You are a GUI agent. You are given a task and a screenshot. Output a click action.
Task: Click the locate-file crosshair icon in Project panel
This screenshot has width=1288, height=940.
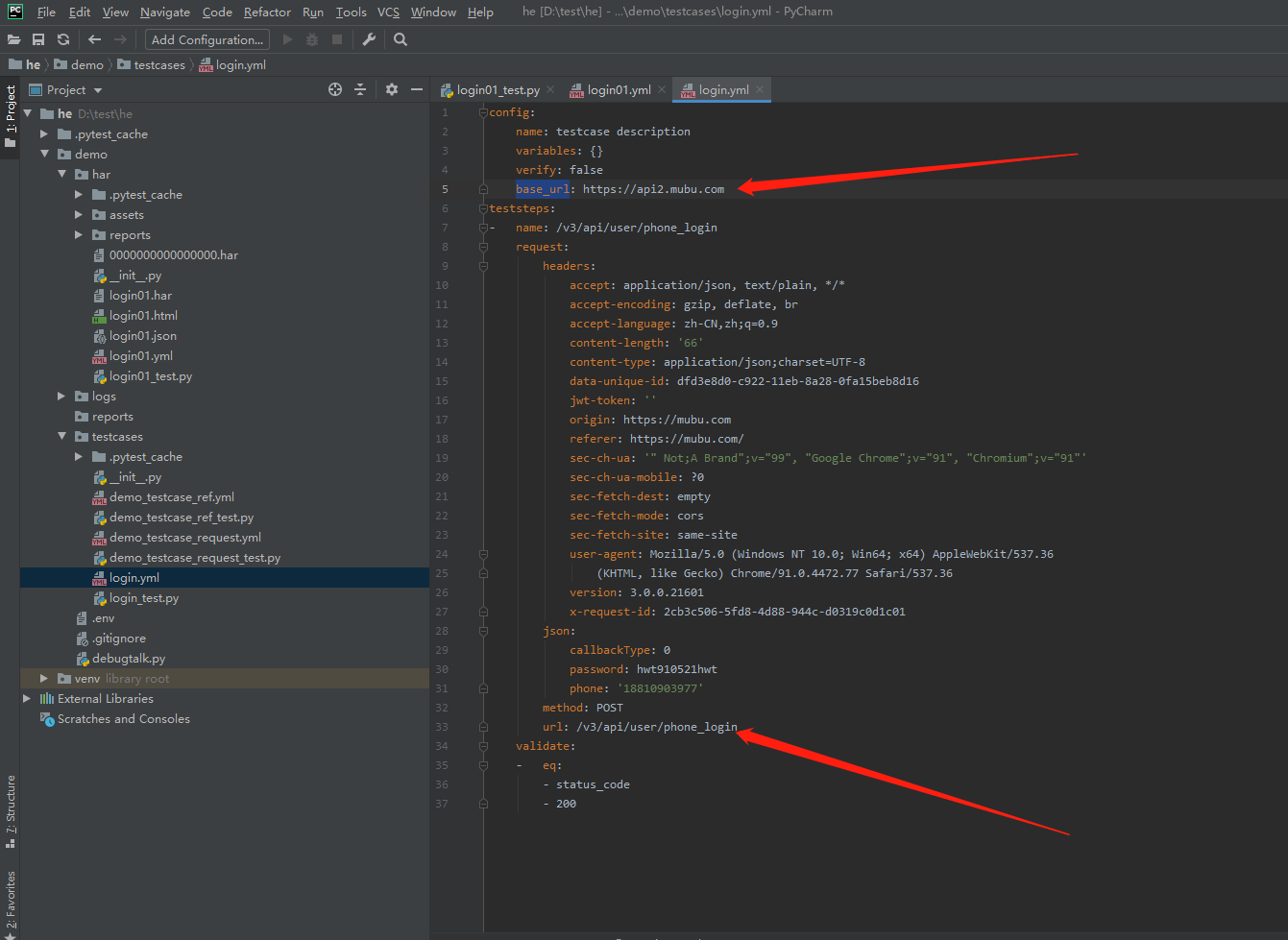[335, 89]
